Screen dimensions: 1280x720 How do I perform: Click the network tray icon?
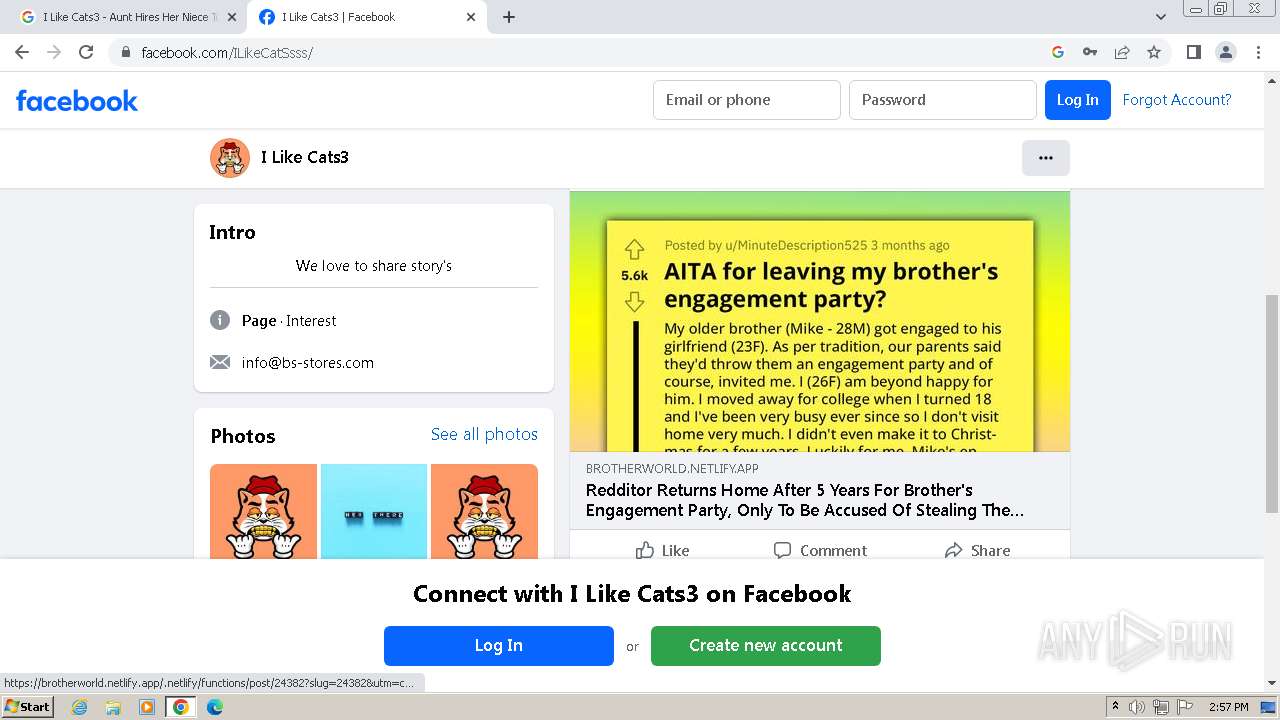point(1161,707)
